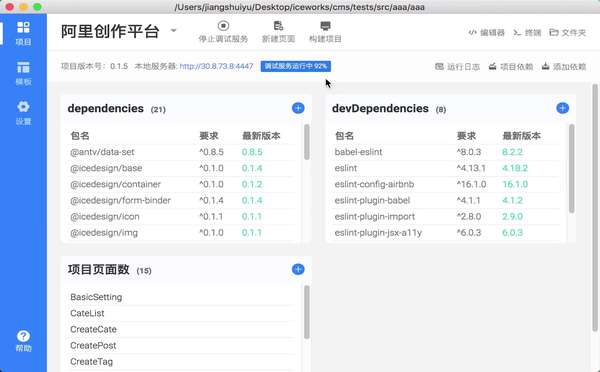Open 运行日志 run log
This screenshot has height=372, width=600.
(457, 67)
